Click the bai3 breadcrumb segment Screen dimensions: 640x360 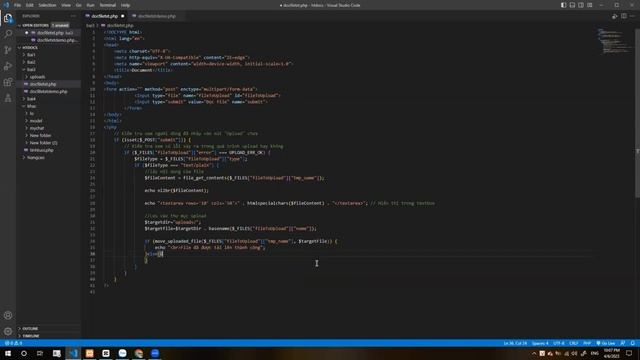tap(89, 25)
